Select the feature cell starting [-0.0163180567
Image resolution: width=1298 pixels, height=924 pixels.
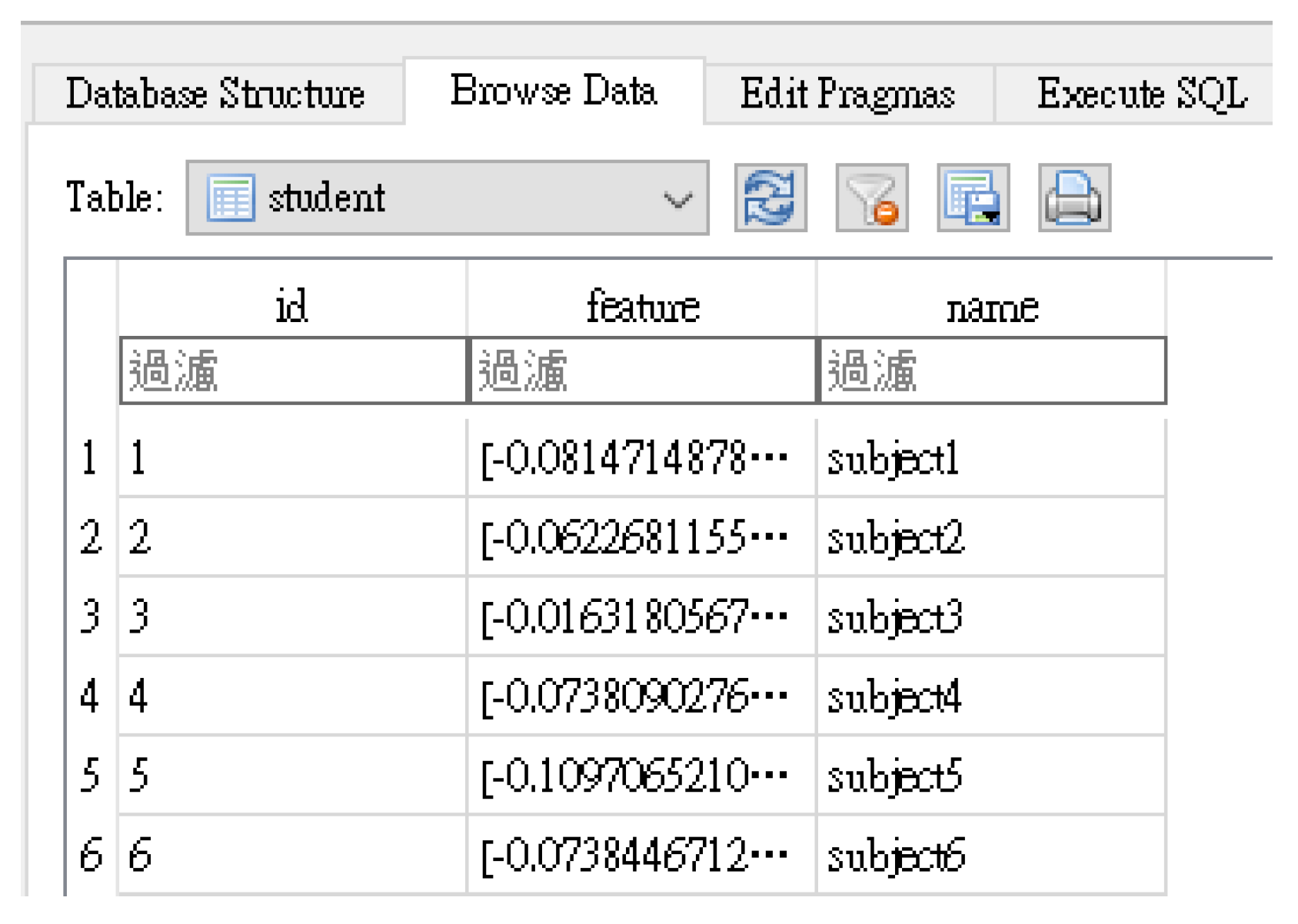point(641,617)
